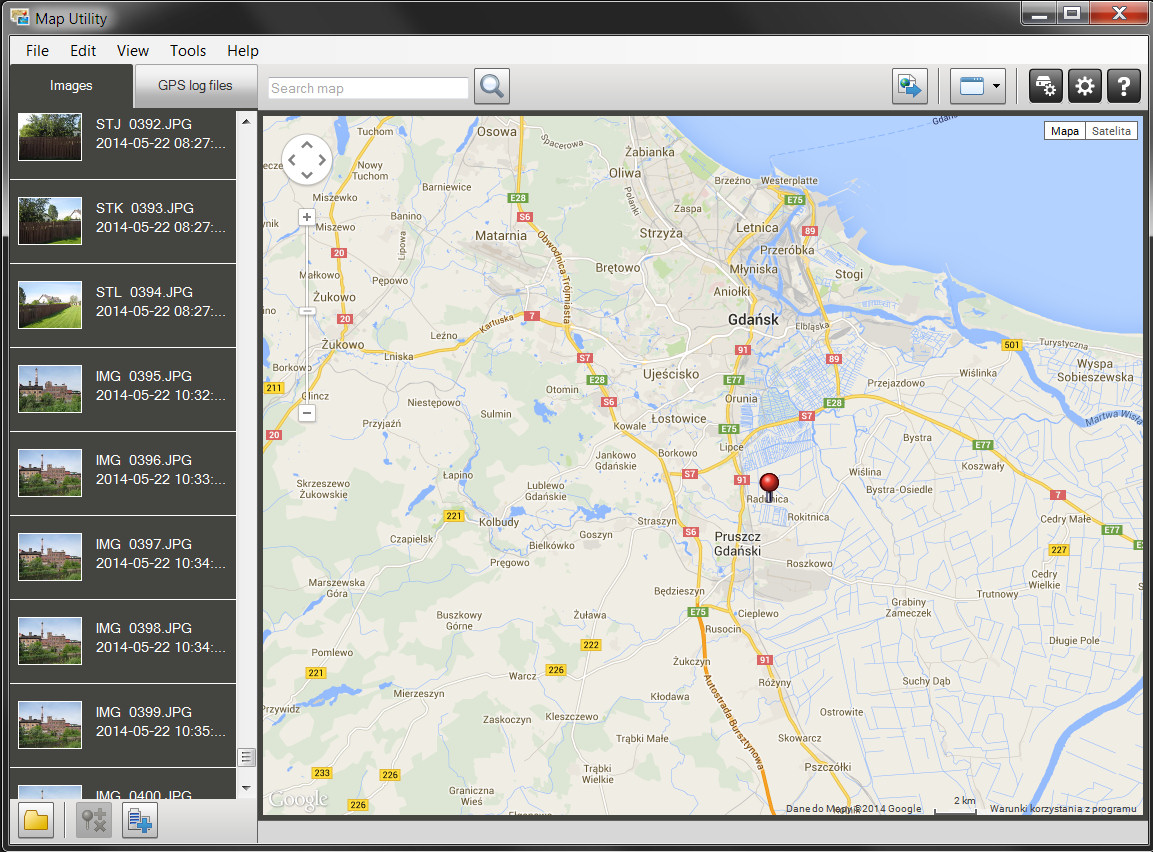Select the Images tab
Viewport: 1153px width, 852px height.
pyautogui.click(x=71, y=86)
